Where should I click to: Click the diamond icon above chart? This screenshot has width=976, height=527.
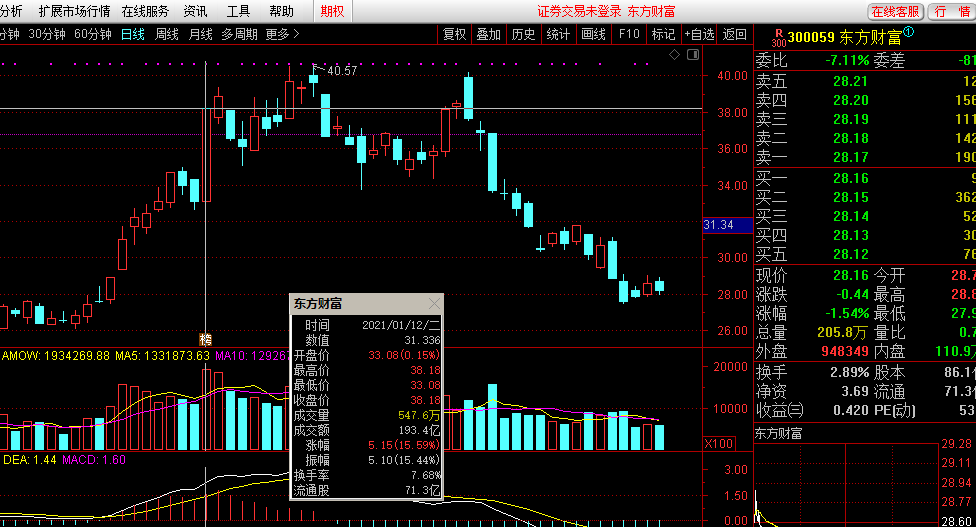click(x=674, y=55)
